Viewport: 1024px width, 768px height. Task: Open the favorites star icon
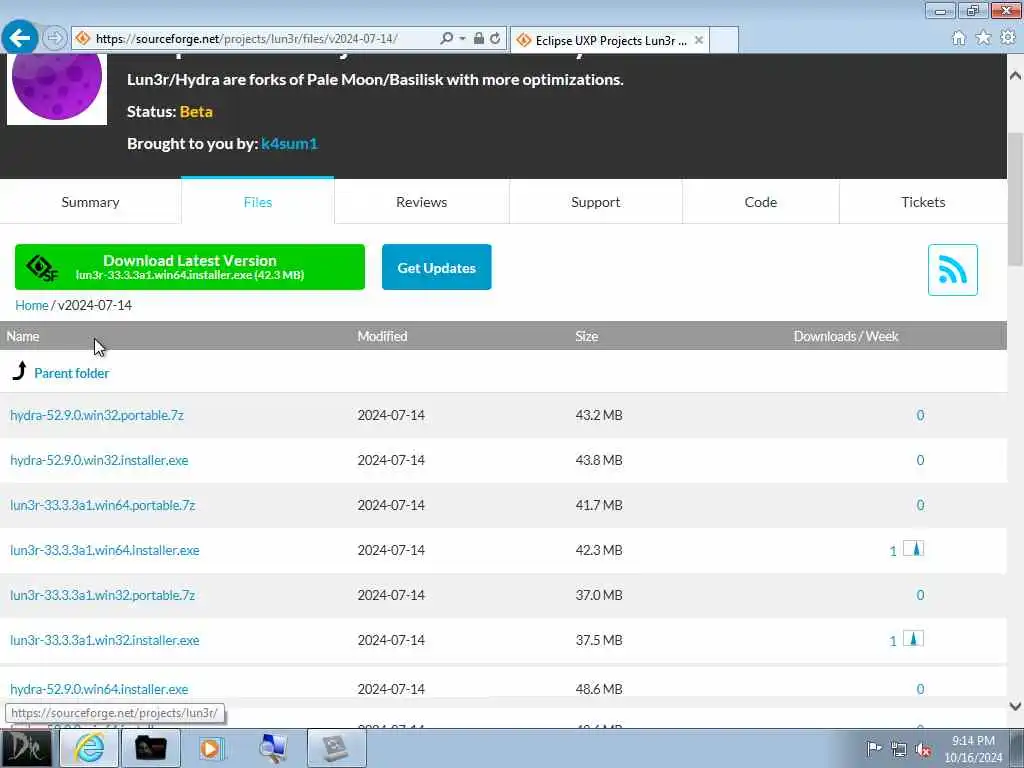(x=983, y=38)
